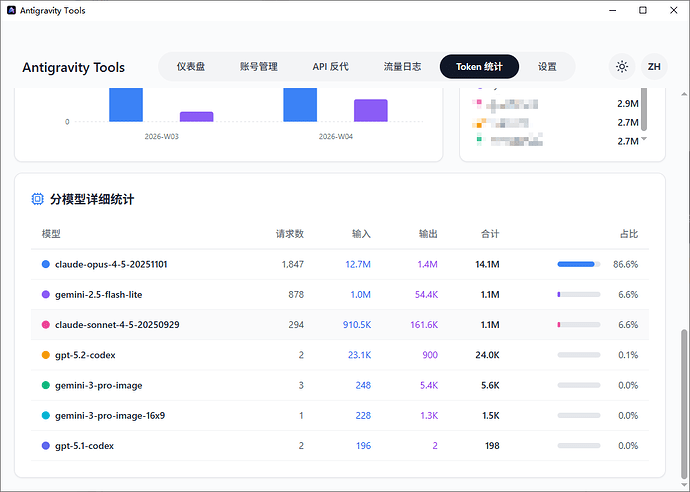Viewport: 690px width, 492px height.
Task: Click the scroll-up arrow of page scrollbar
Action: pos(684,94)
